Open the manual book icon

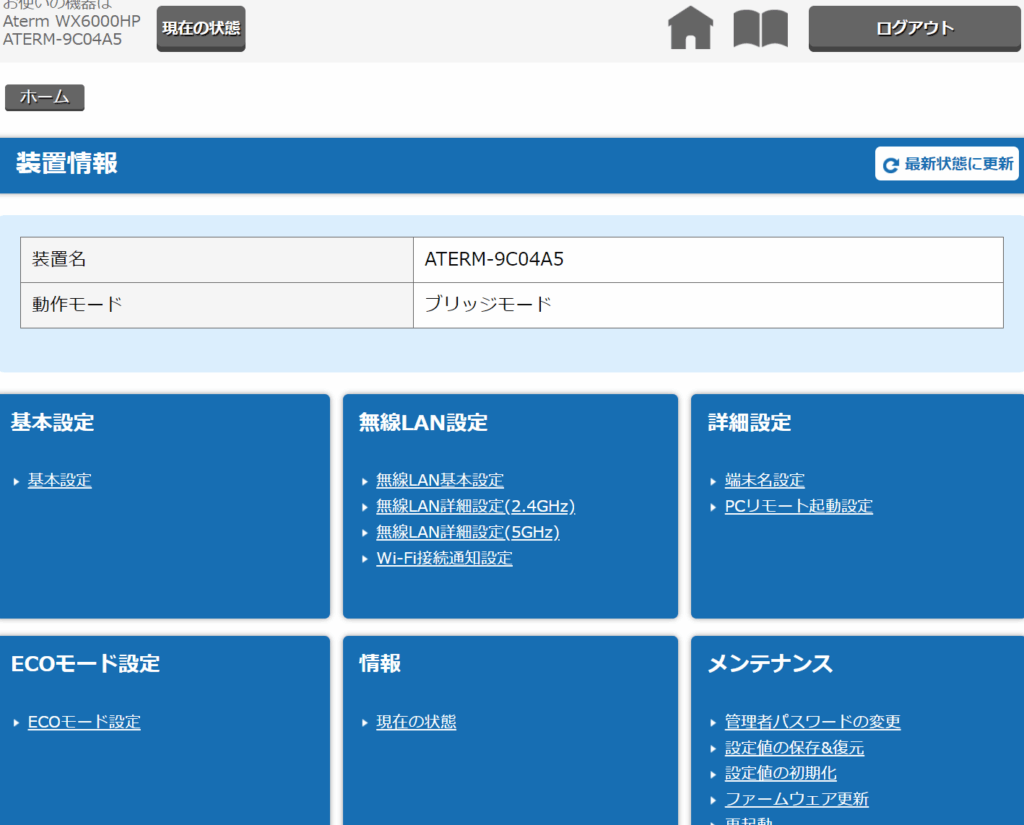click(x=761, y=28)
